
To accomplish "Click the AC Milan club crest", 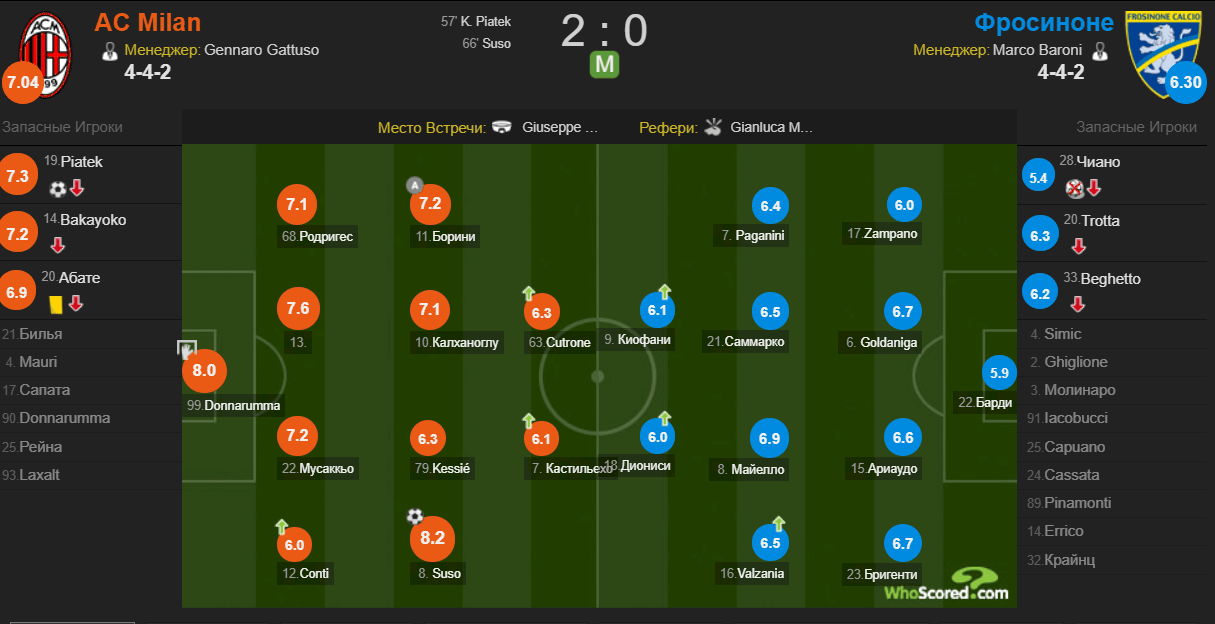I will pos(46,53).
